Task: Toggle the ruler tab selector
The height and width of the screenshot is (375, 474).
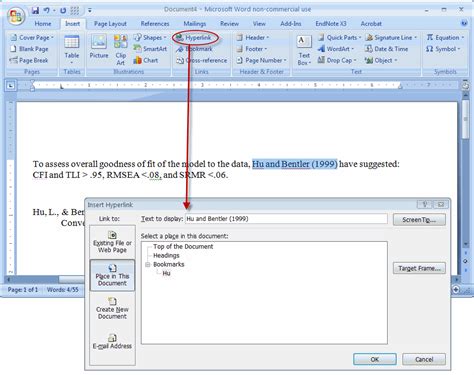Action: 11,86
